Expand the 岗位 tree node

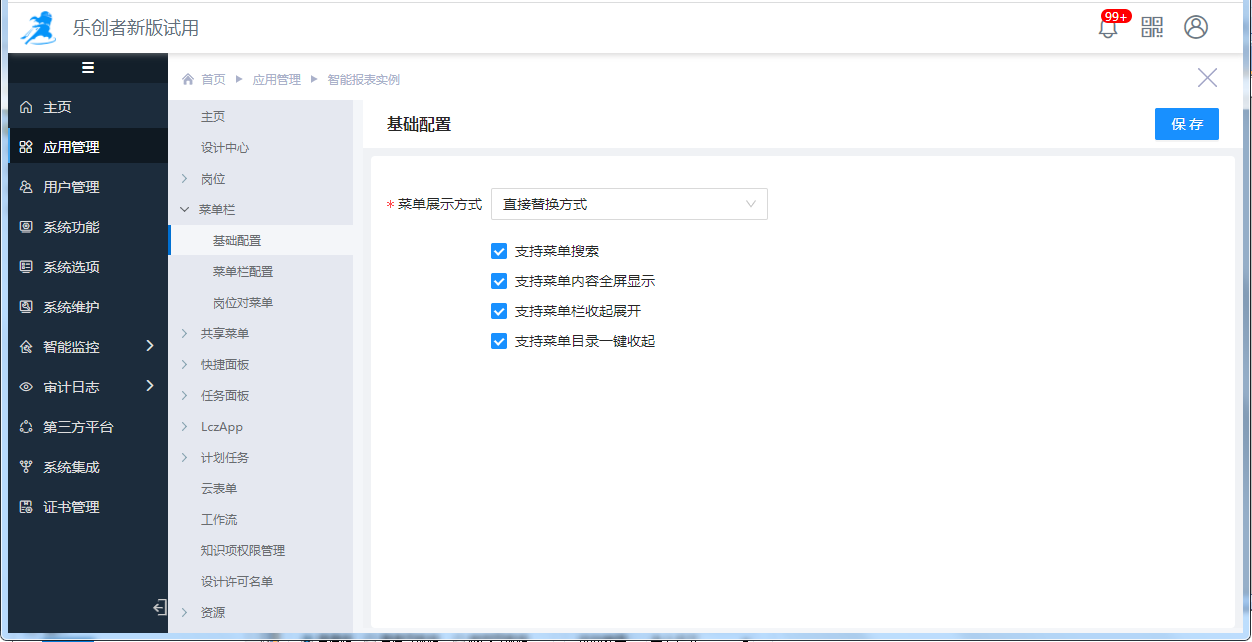pyautogui.click(x=185, y=179)
